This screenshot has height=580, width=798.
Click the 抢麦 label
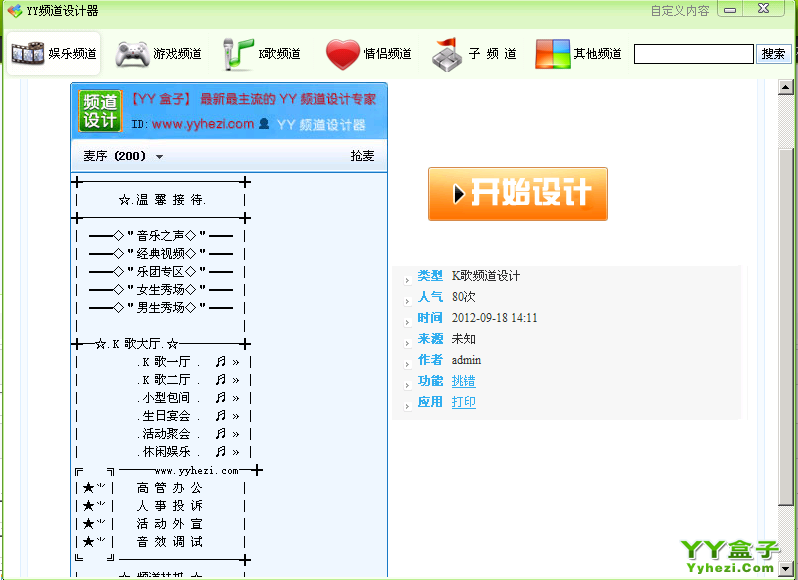(x=362, y=156)
